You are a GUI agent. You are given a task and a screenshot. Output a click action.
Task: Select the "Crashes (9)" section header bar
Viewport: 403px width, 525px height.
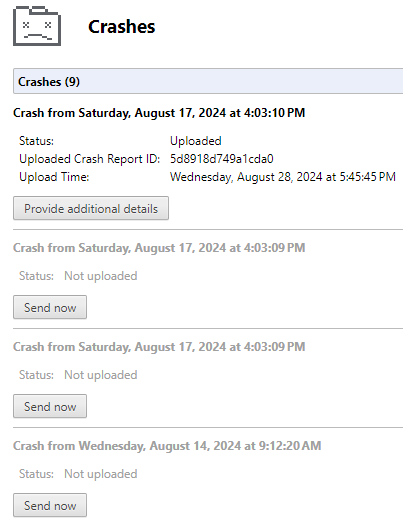coord(208,81)
